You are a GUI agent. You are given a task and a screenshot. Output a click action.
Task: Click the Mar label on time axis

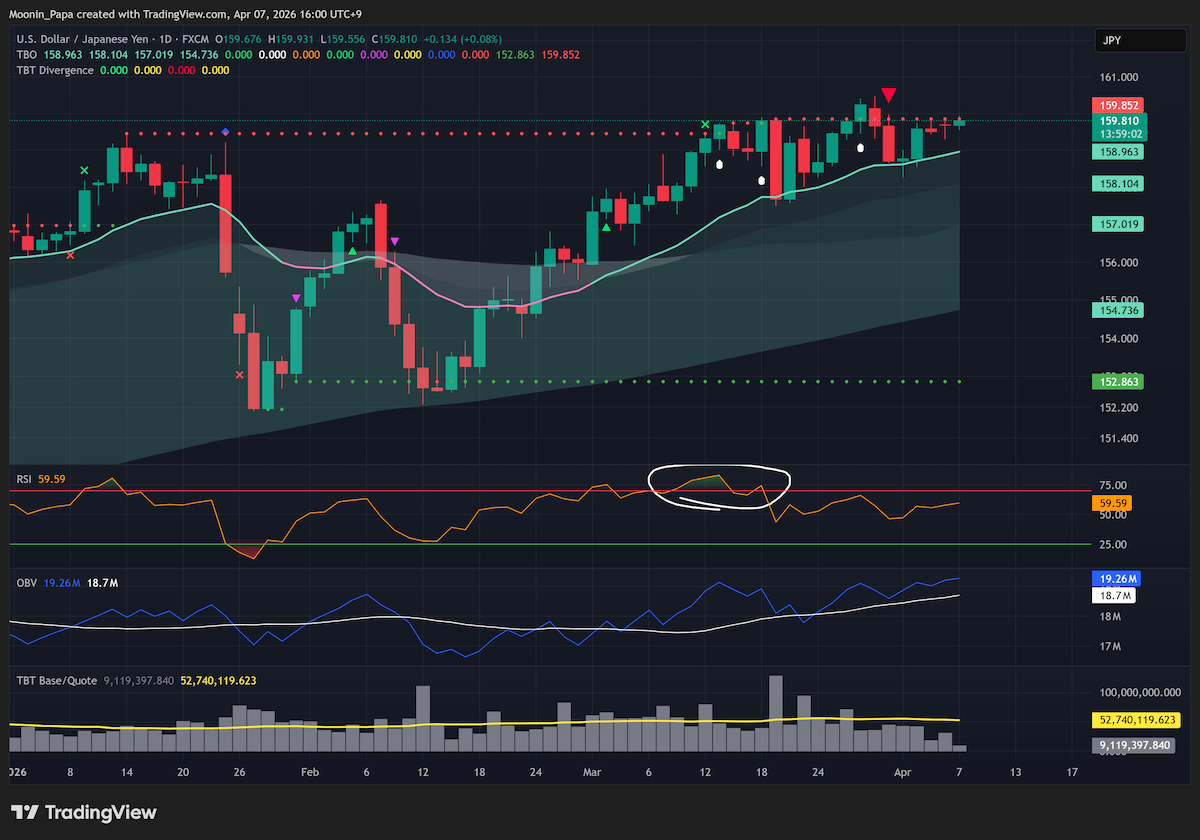(x=592, y=773)
